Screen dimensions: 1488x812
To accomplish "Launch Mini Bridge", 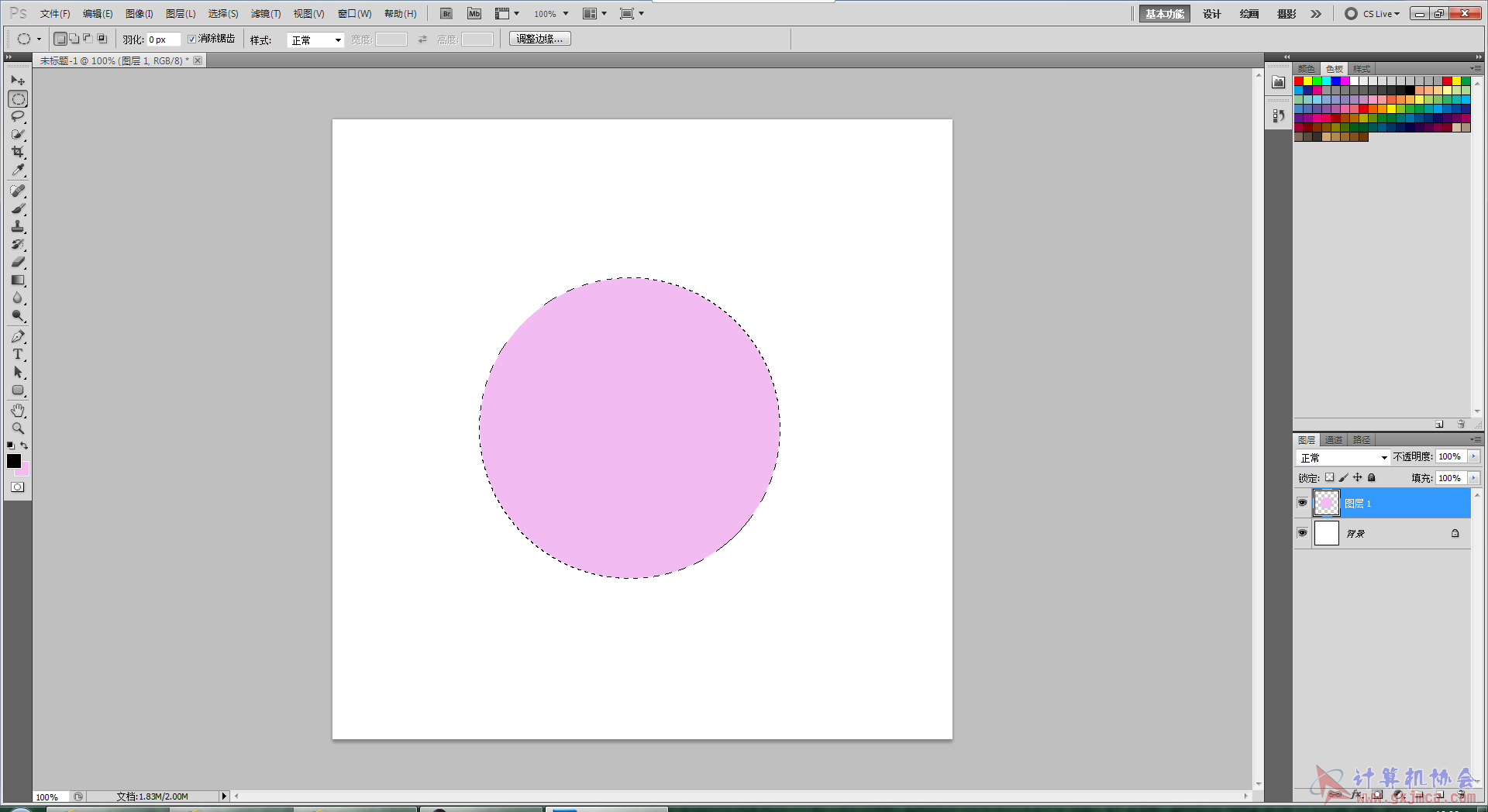I will pos(474,14).
